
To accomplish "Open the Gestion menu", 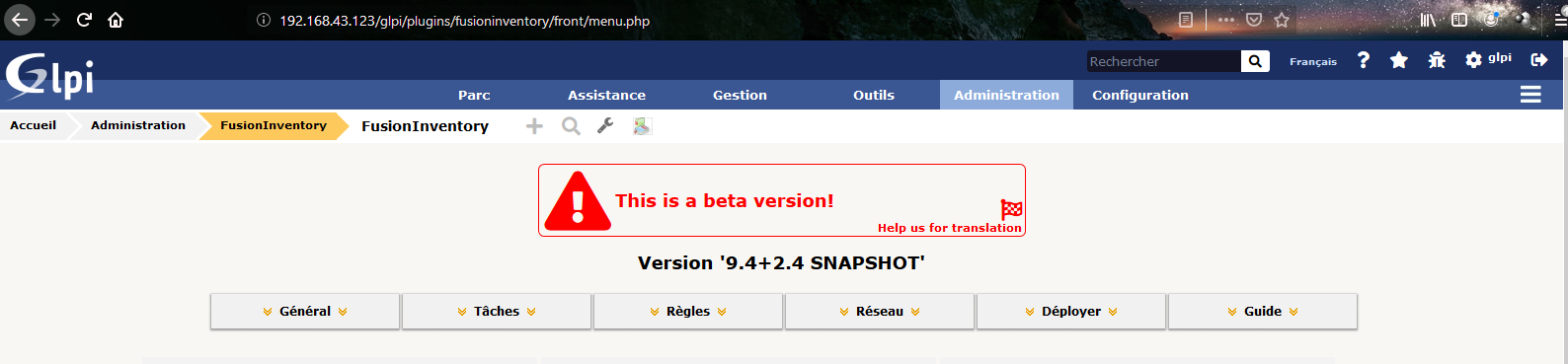I will point(740,95).
